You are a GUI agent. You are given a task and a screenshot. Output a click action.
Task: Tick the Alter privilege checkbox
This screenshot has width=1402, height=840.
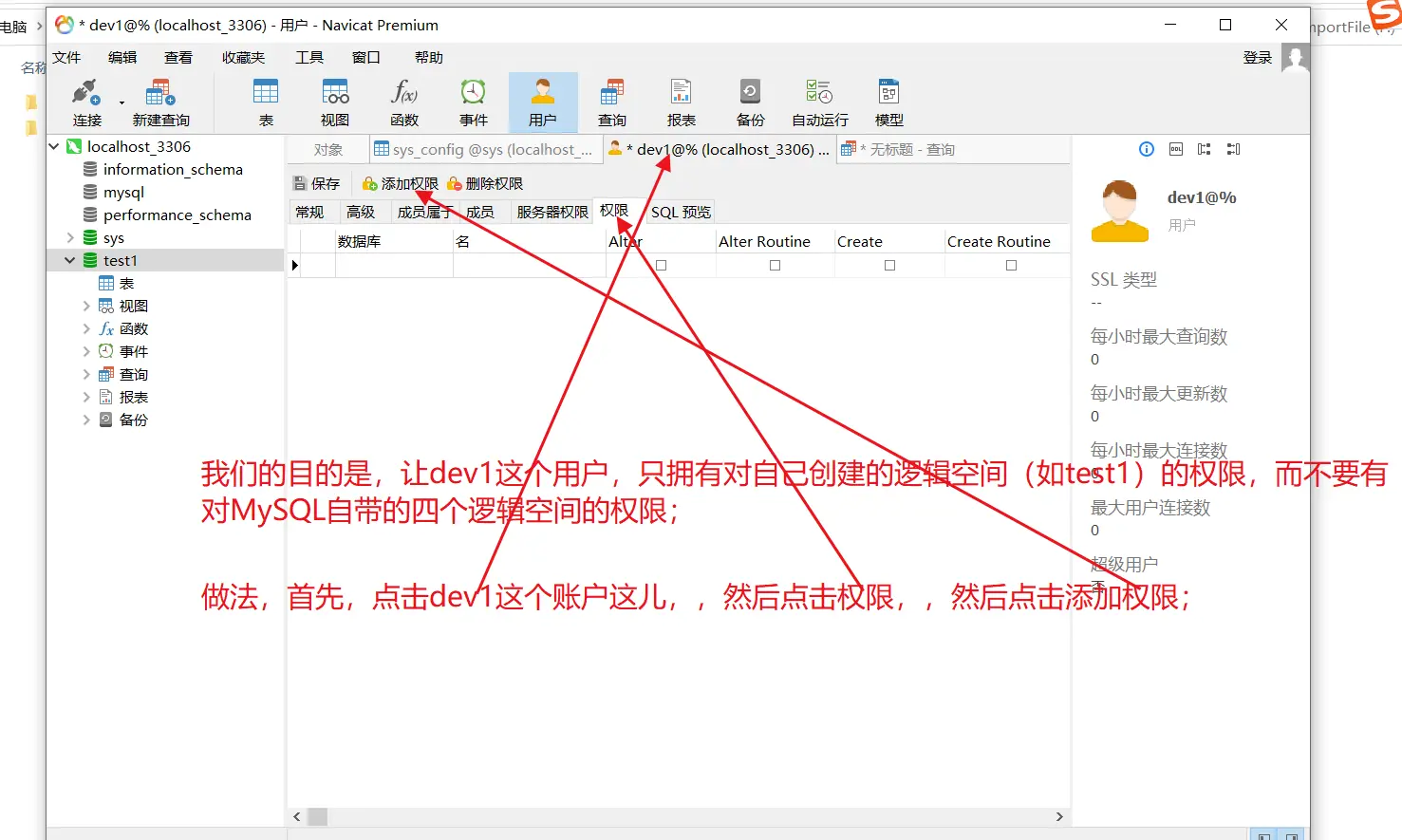coord(662,266)
